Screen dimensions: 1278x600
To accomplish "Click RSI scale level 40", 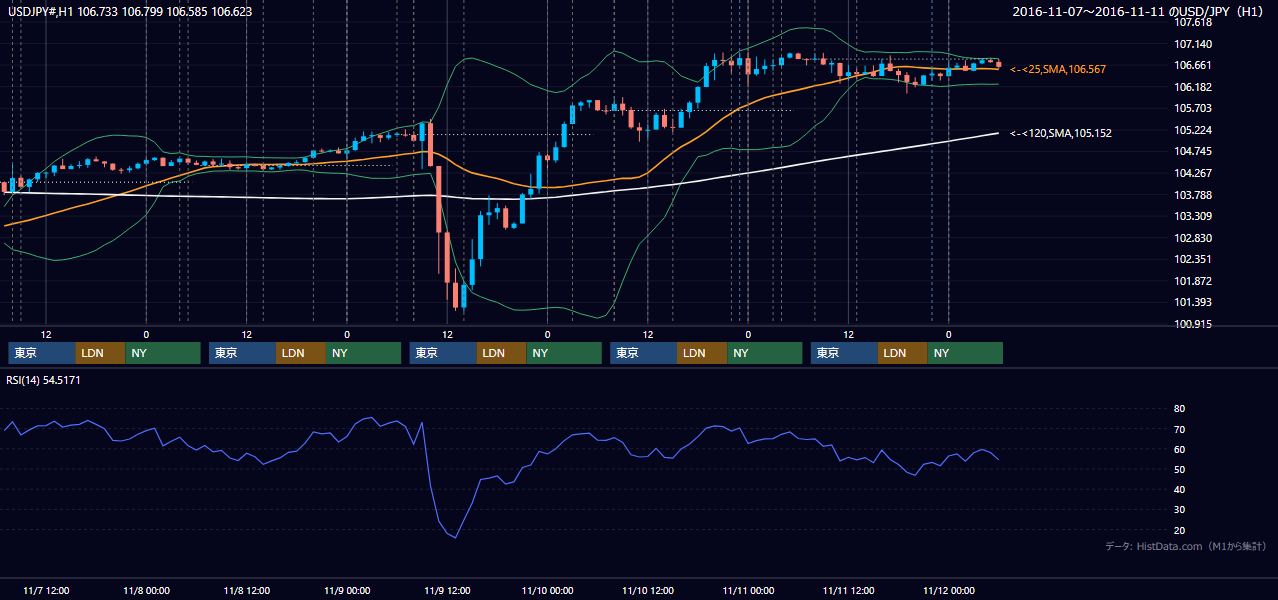I will [x=1179, y=489].
